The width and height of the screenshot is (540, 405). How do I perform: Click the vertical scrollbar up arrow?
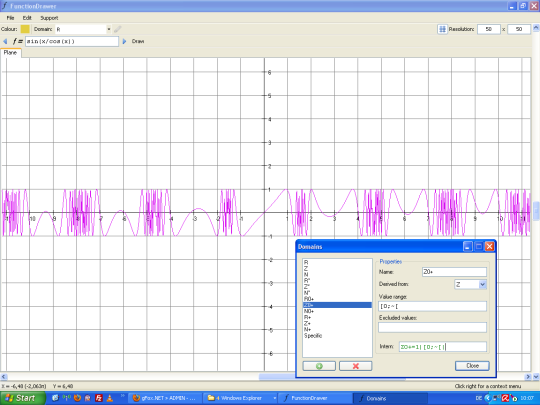536,28
